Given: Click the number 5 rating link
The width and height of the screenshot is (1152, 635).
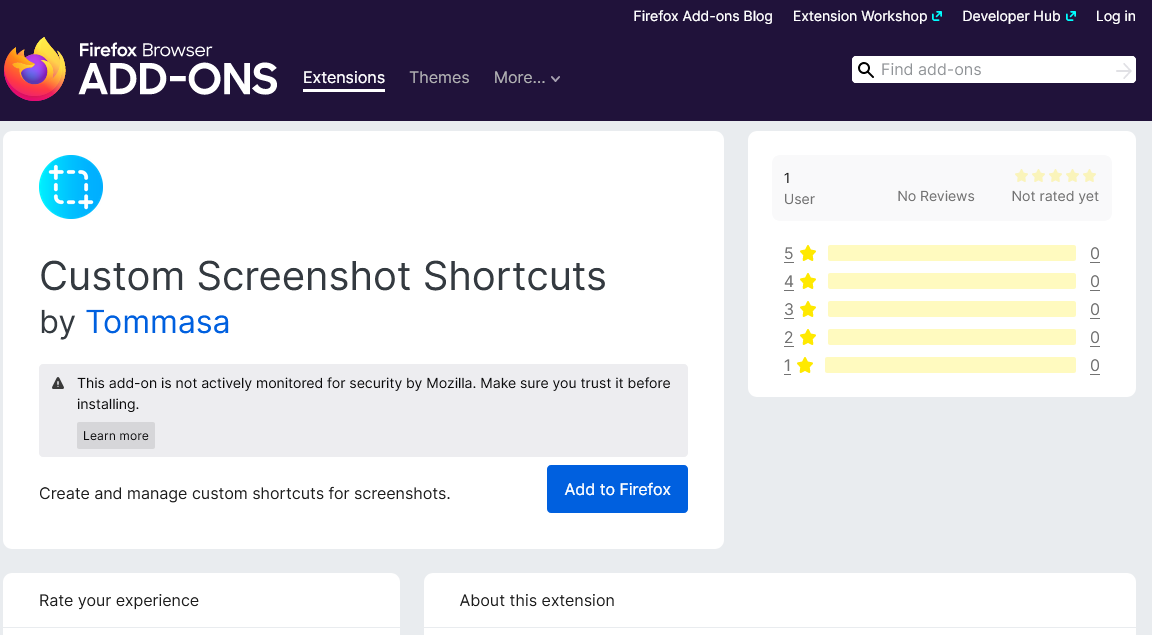Looking at the screenshot, I should (x=788, y=254).
